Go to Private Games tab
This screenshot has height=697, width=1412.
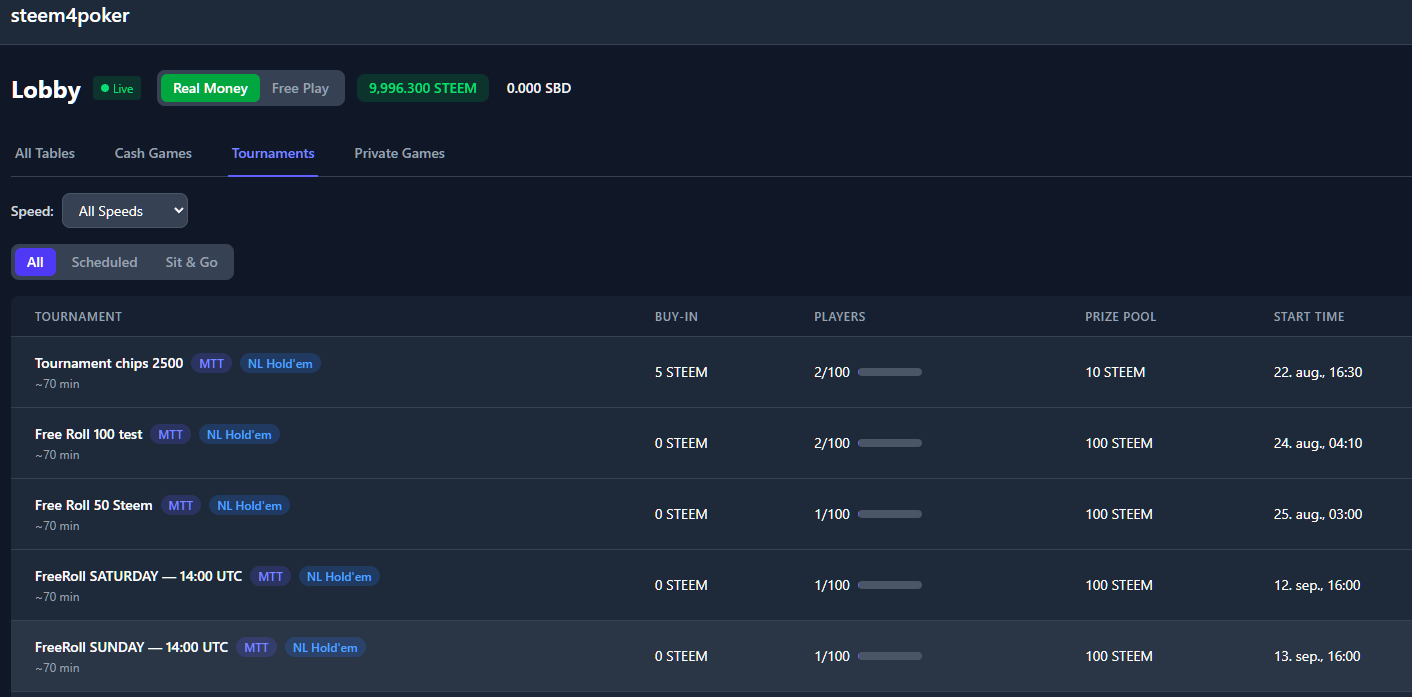tap(400, 153)
